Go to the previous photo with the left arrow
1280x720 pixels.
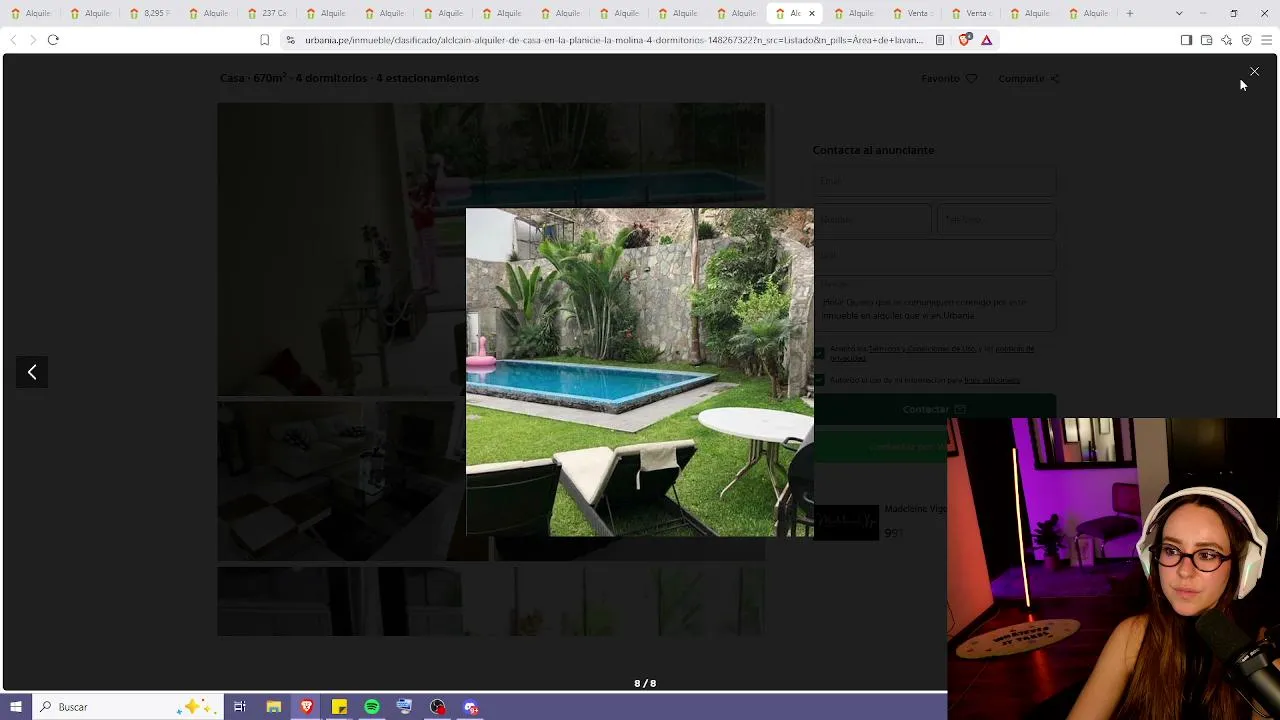[32, 372]
